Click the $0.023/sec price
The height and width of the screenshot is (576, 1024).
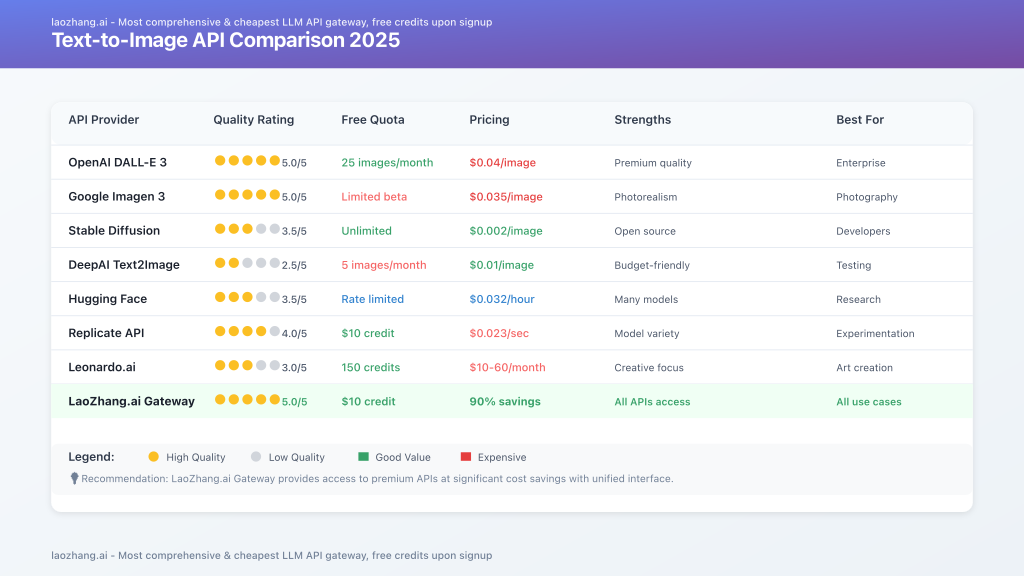tap(499, 333)
